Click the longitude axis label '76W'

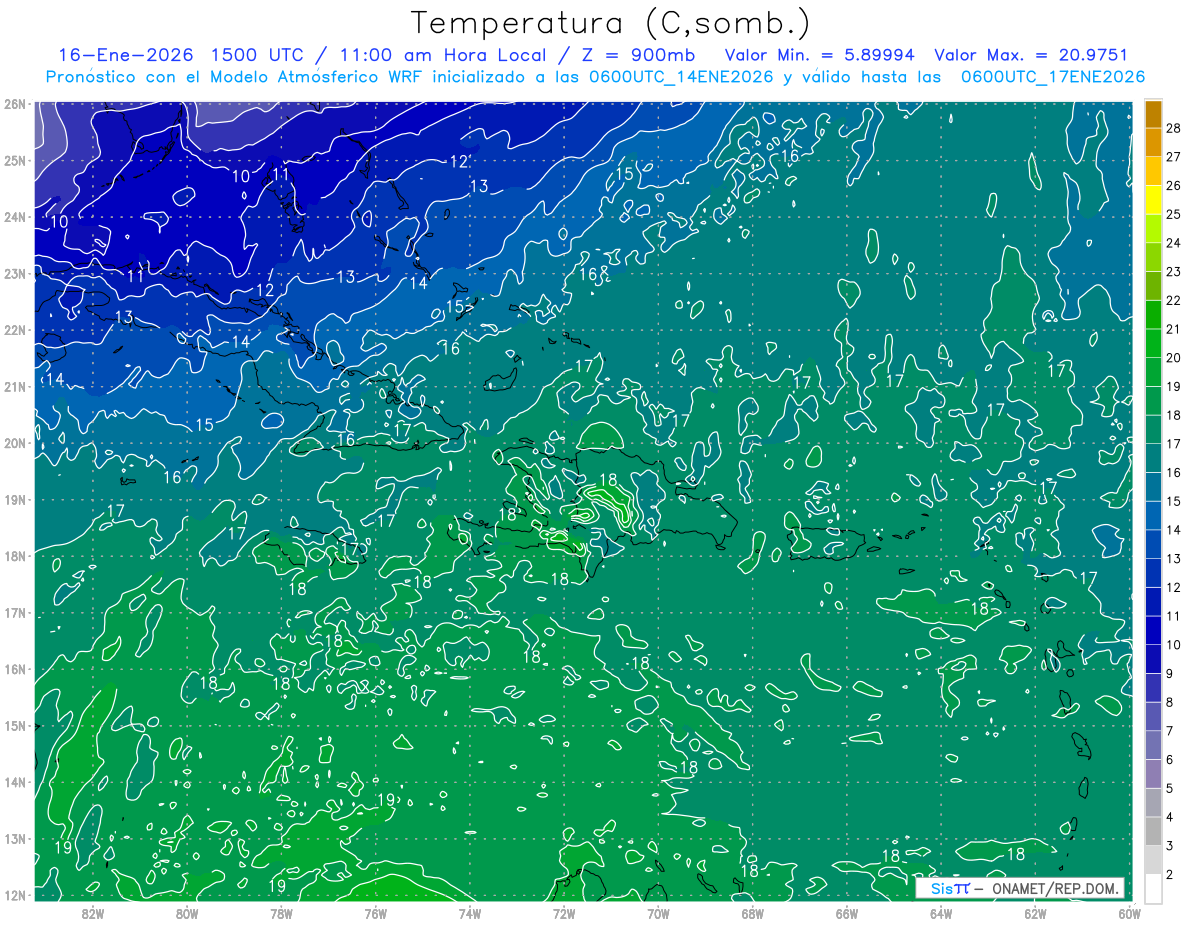(376, 912)
